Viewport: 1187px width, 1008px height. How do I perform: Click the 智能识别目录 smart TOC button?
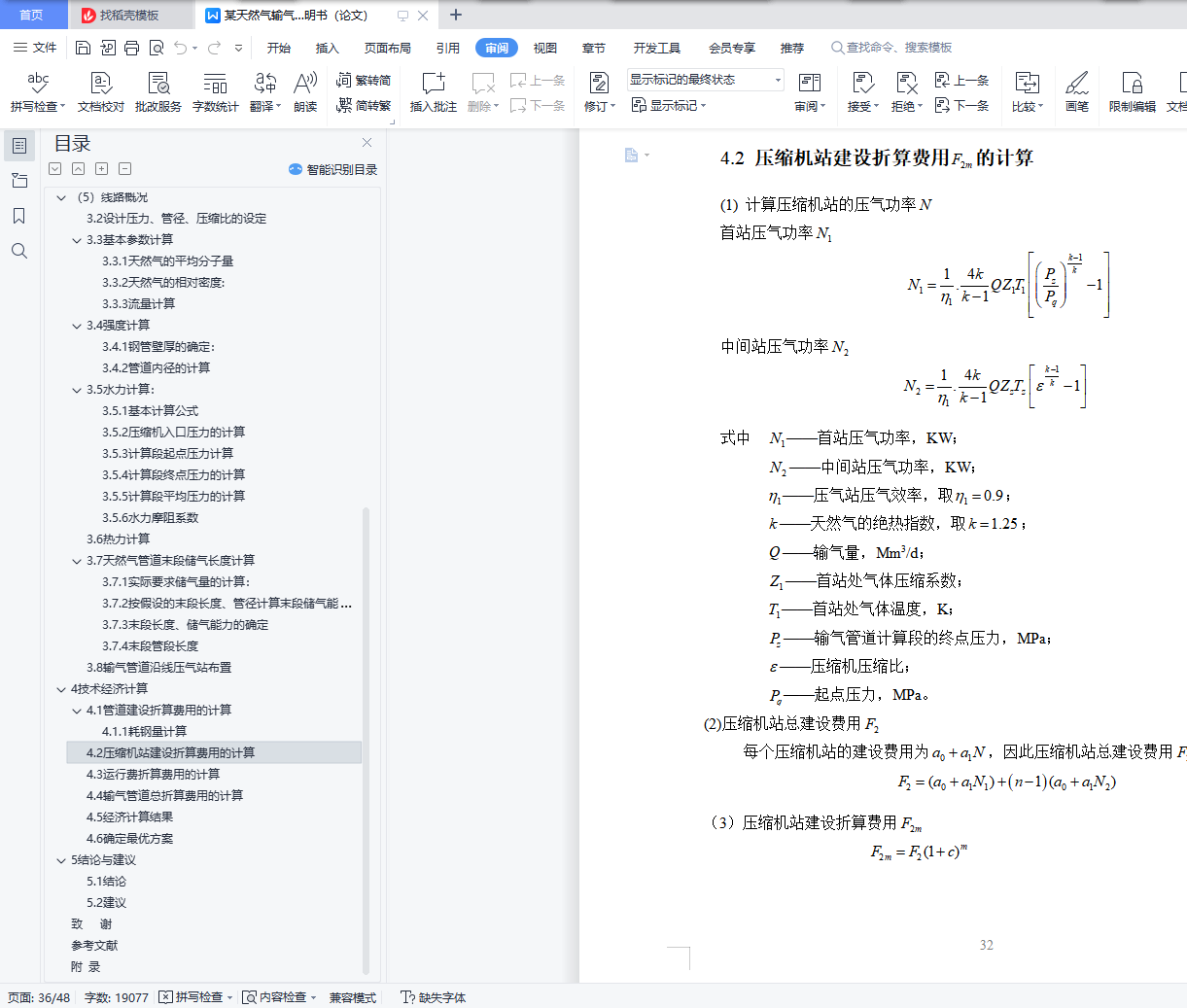coord(332,169)
